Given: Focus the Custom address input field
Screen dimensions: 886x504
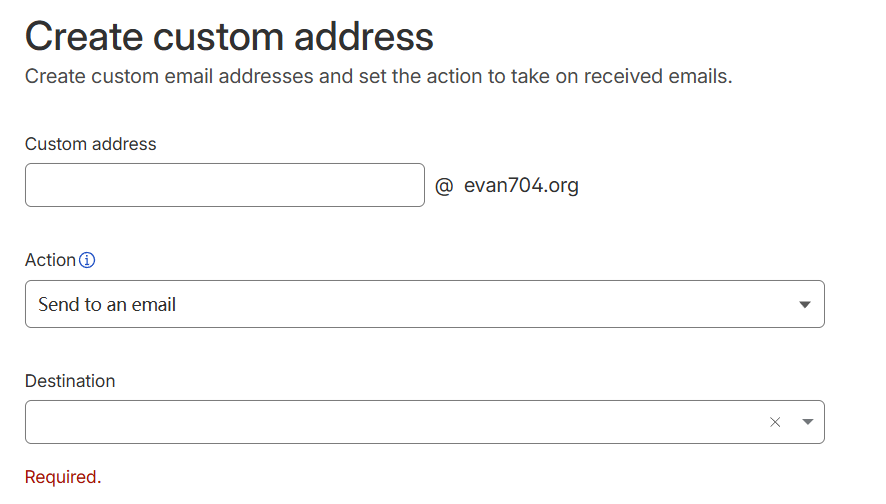Looking at the screenshot, I should (x=225, y=185).
